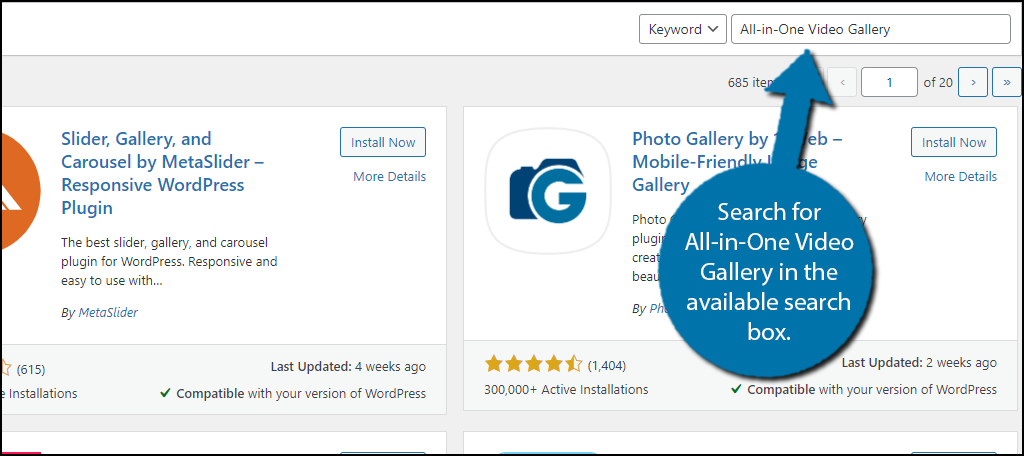Image resolution: width=1024 pixels, height=456 pixels.
Task: Open More Details for Photo Gallery plugin
Action: [961, 176]
